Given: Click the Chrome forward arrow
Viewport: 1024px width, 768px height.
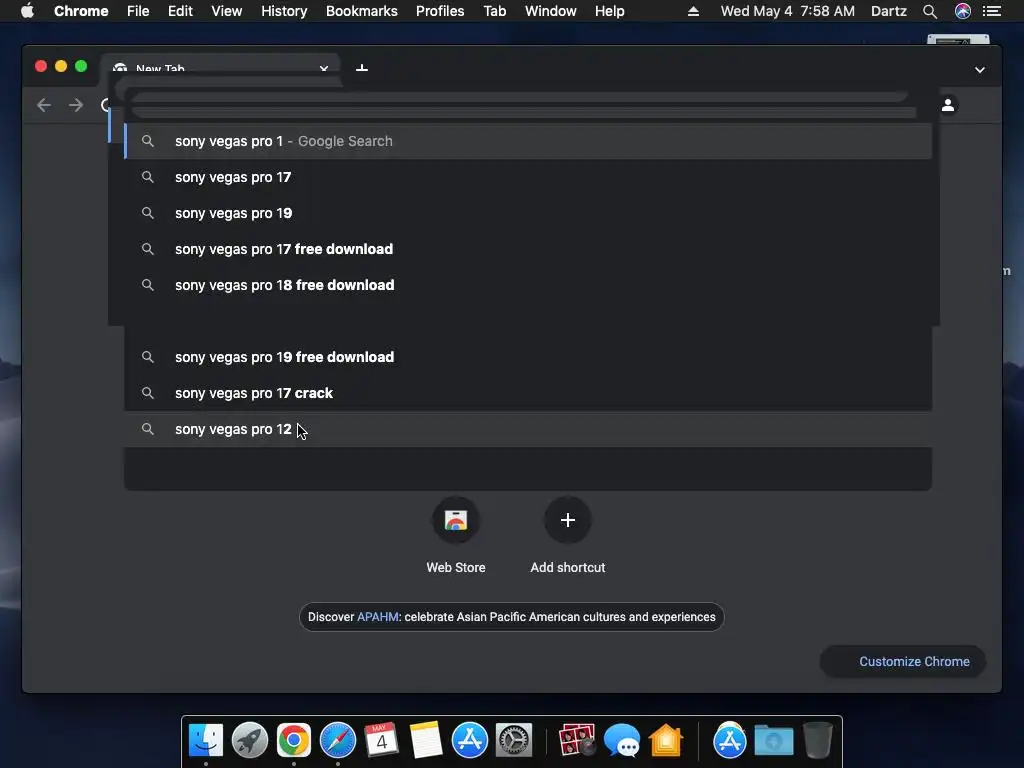Looking at the screenshot, I should (76, 105).
